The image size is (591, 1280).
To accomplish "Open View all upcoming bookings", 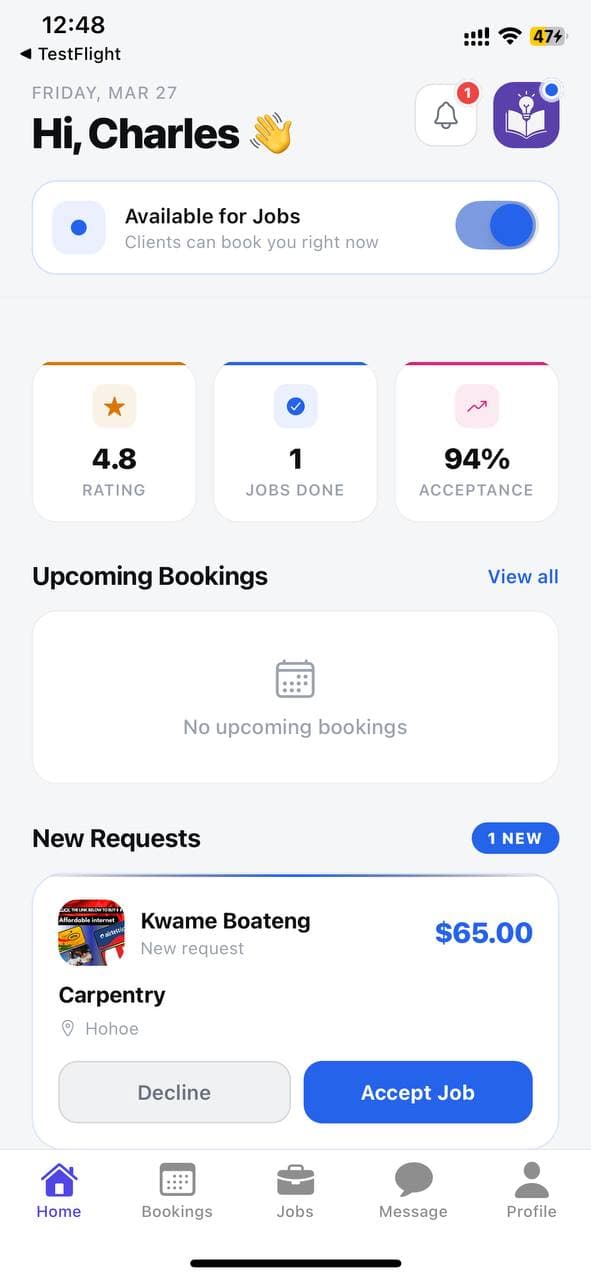I will 523,576.
